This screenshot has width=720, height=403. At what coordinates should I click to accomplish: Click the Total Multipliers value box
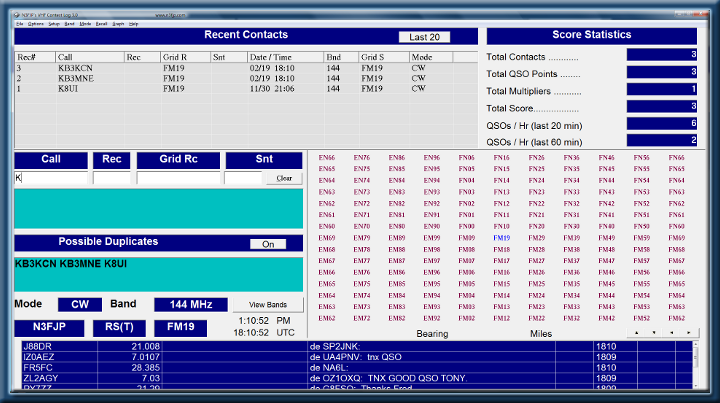[x=662, y=89]
